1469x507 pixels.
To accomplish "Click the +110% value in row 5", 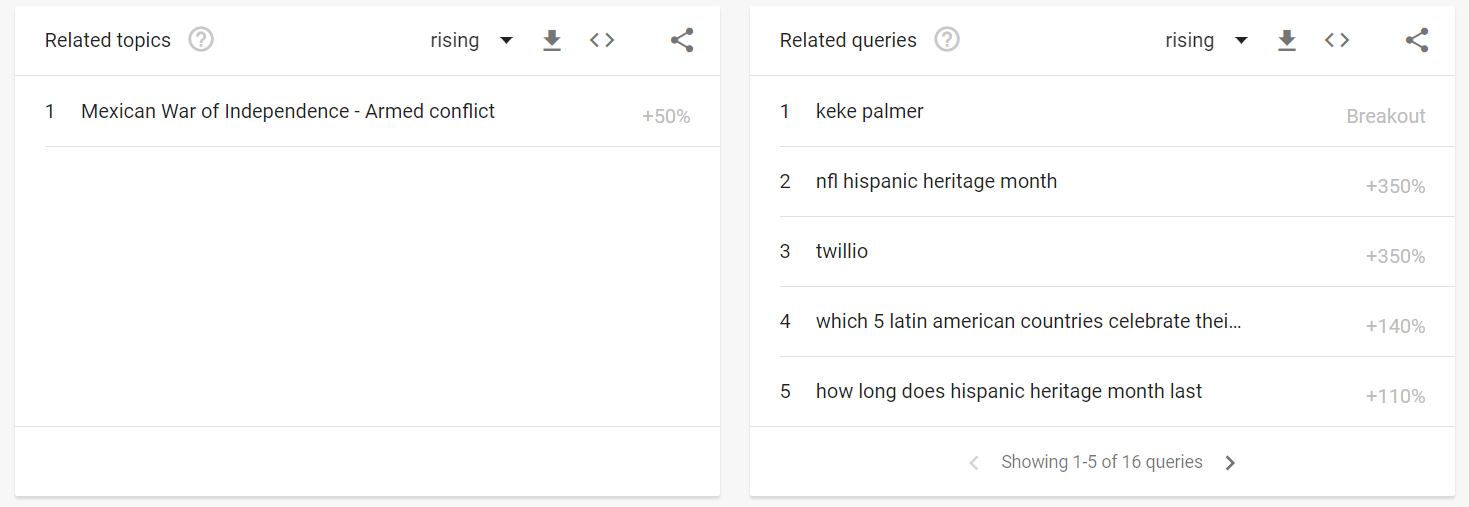I will (1395, 396).
